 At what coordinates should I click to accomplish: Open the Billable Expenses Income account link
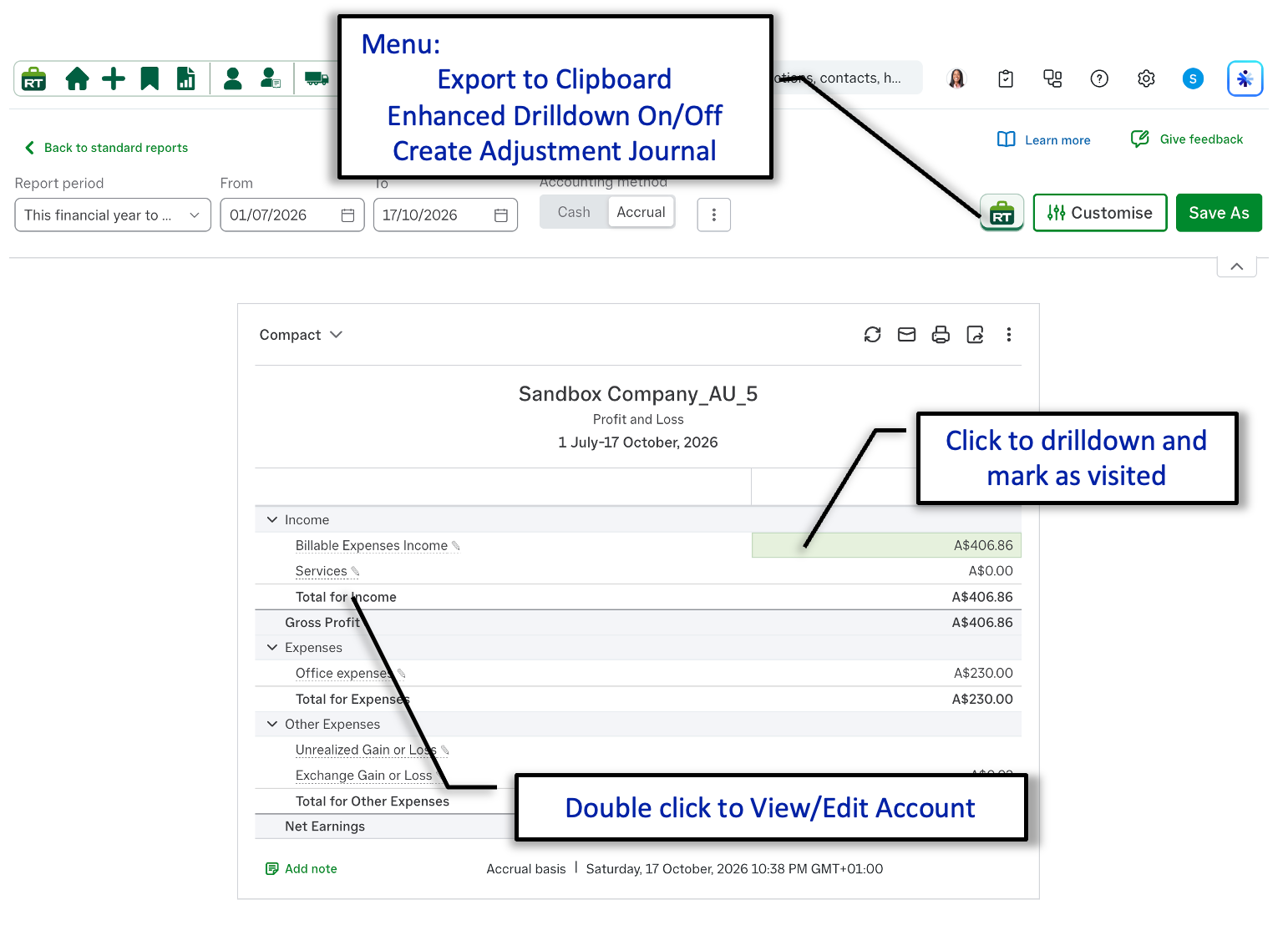(372, 545)
